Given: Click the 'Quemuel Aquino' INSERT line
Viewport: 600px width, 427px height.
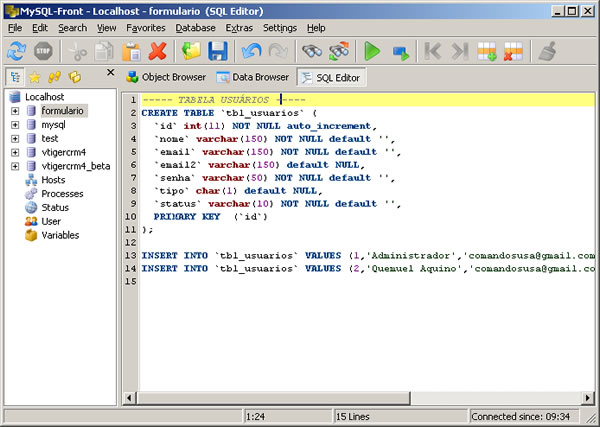Looking at the screenshot, I should tap(368, 269).
